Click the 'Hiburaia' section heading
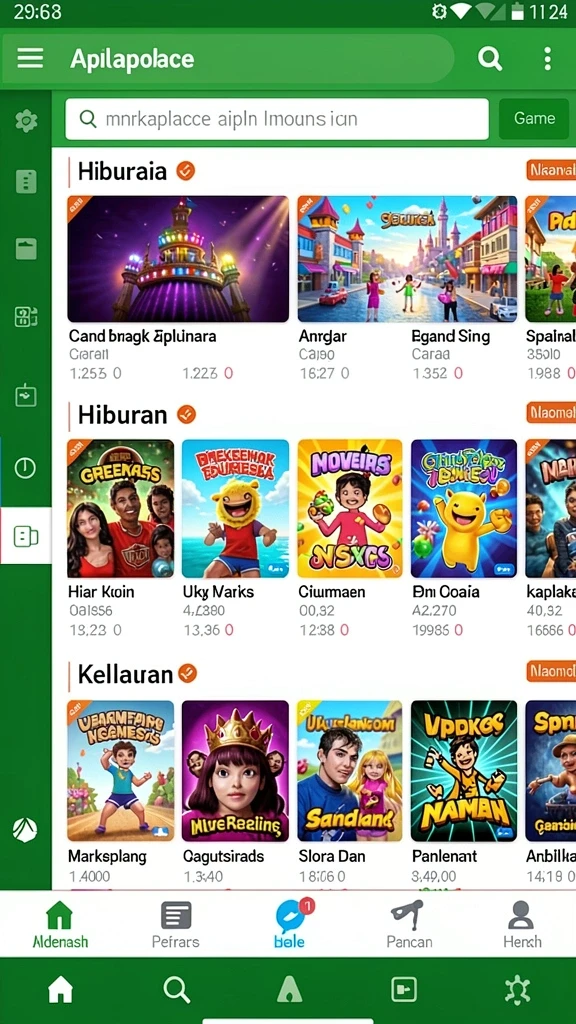Screen dimensions: 576x1024 point(122,172)
